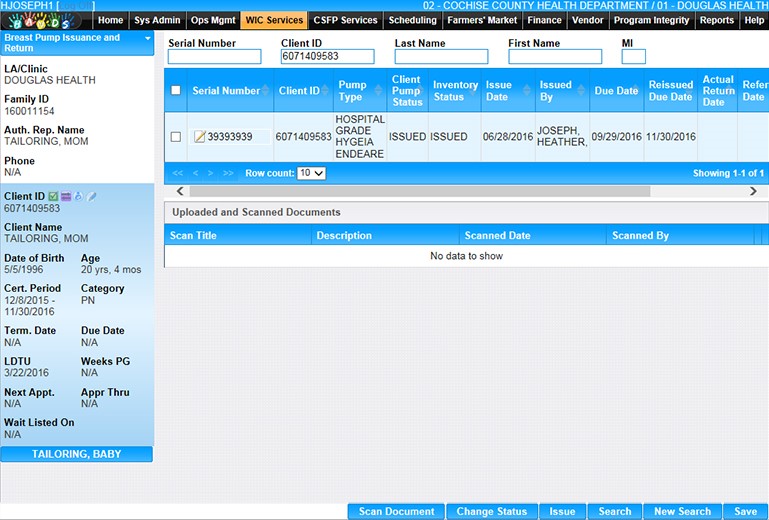Open the Row count dropdown
769x520 pixels.
(312, 173)
